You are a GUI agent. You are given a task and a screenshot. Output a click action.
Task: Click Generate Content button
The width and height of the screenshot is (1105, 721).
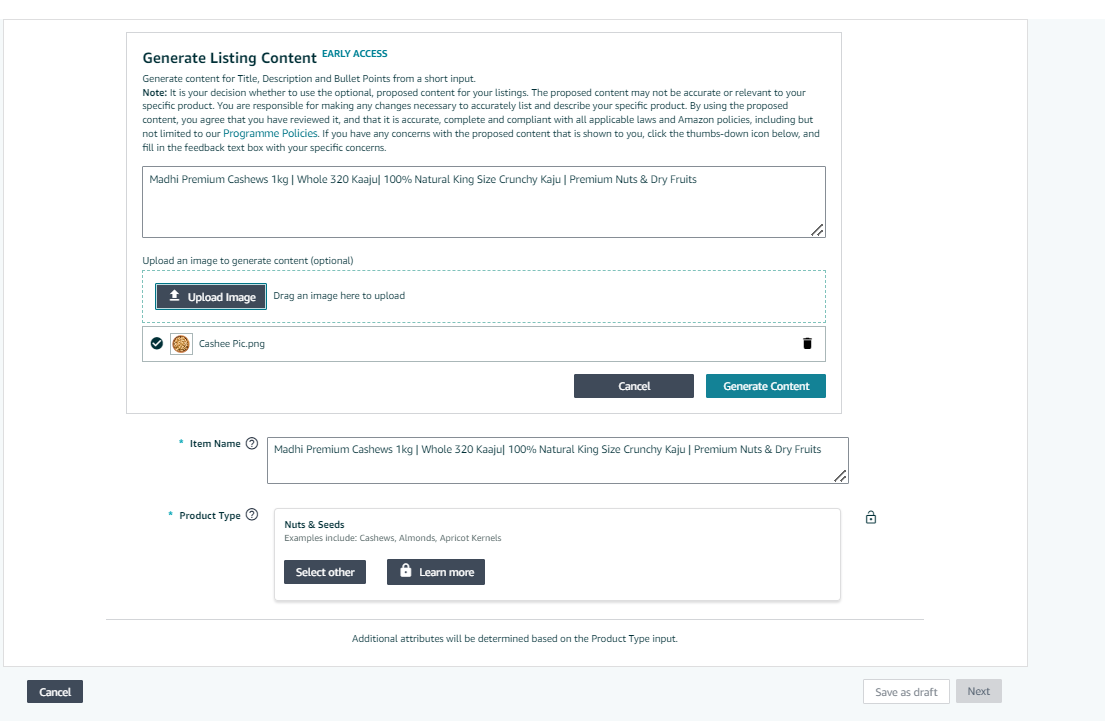coord(765,386)
